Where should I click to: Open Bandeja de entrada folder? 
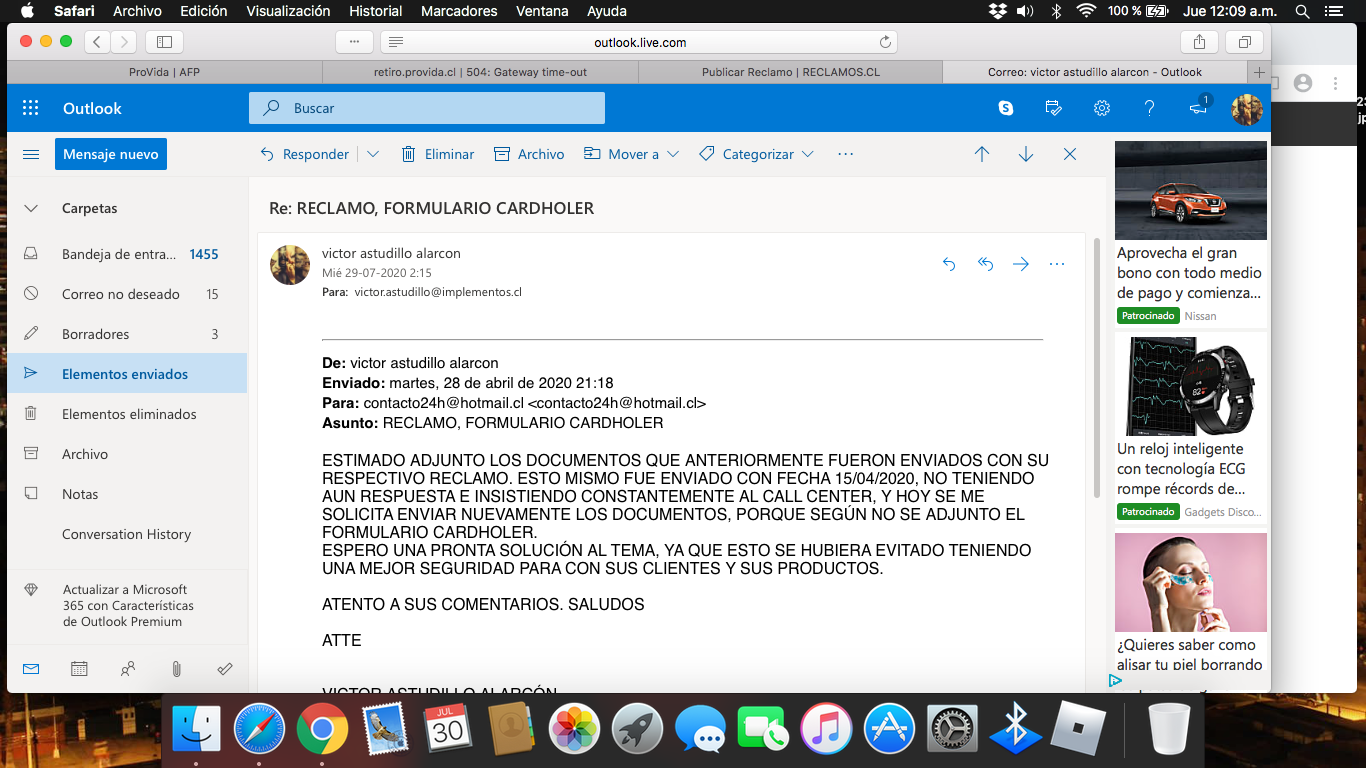click(x=127, y=254)
